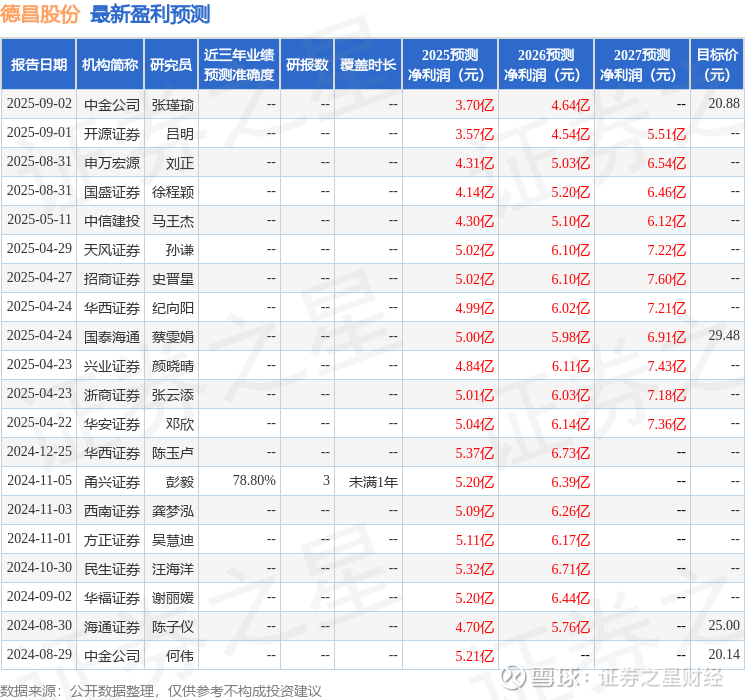The image size is (745, 700).
Task: Click analyst name 邓欣
Action: pyautogui.click(x=180, y=424)
